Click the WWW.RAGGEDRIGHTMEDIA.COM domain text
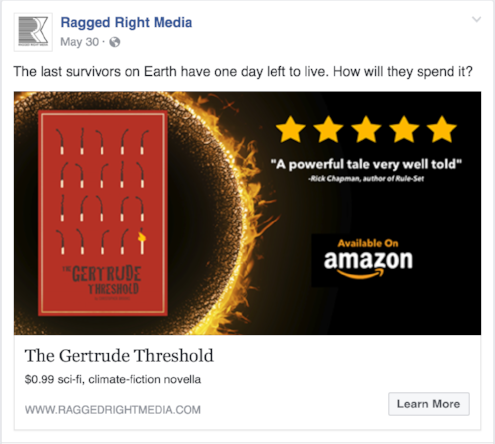This screenshot has height=444, width=495. pos(113,410)
